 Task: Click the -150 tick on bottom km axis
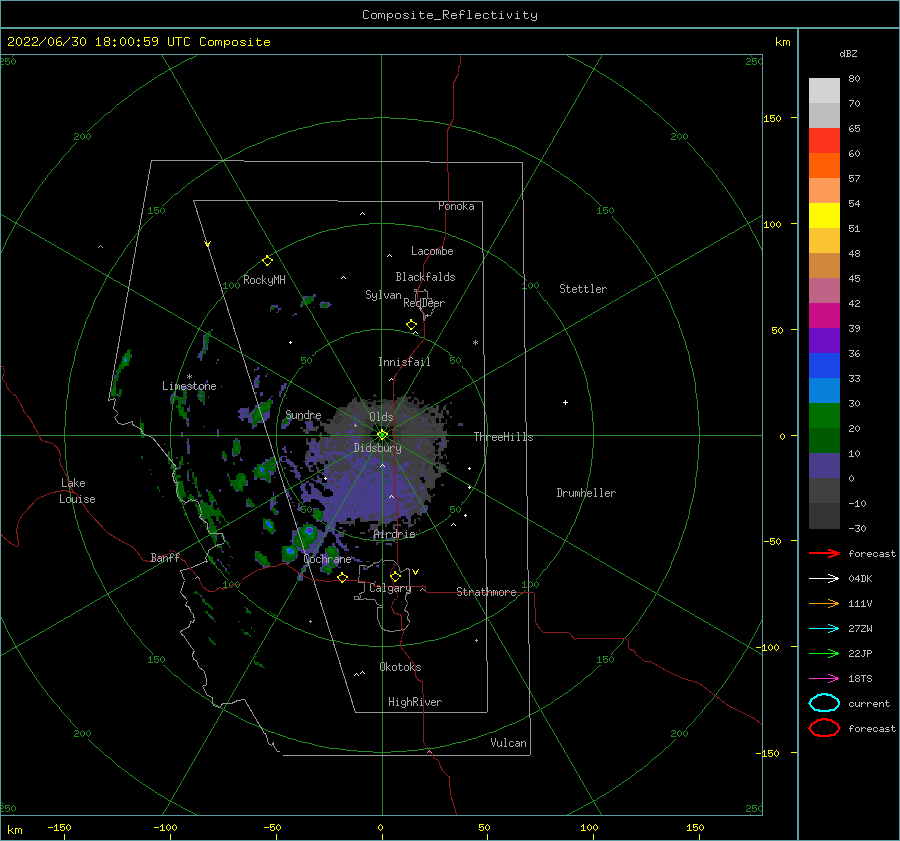[59, 828]
